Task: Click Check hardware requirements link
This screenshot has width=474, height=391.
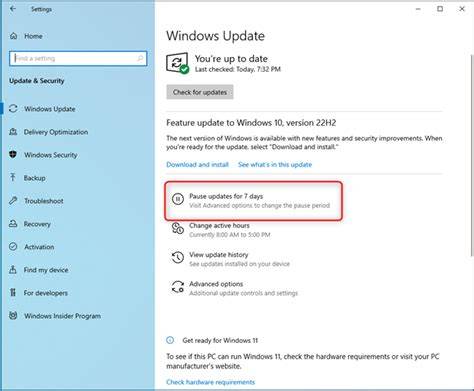Action: pyautogui.click(x=210, y=382)
